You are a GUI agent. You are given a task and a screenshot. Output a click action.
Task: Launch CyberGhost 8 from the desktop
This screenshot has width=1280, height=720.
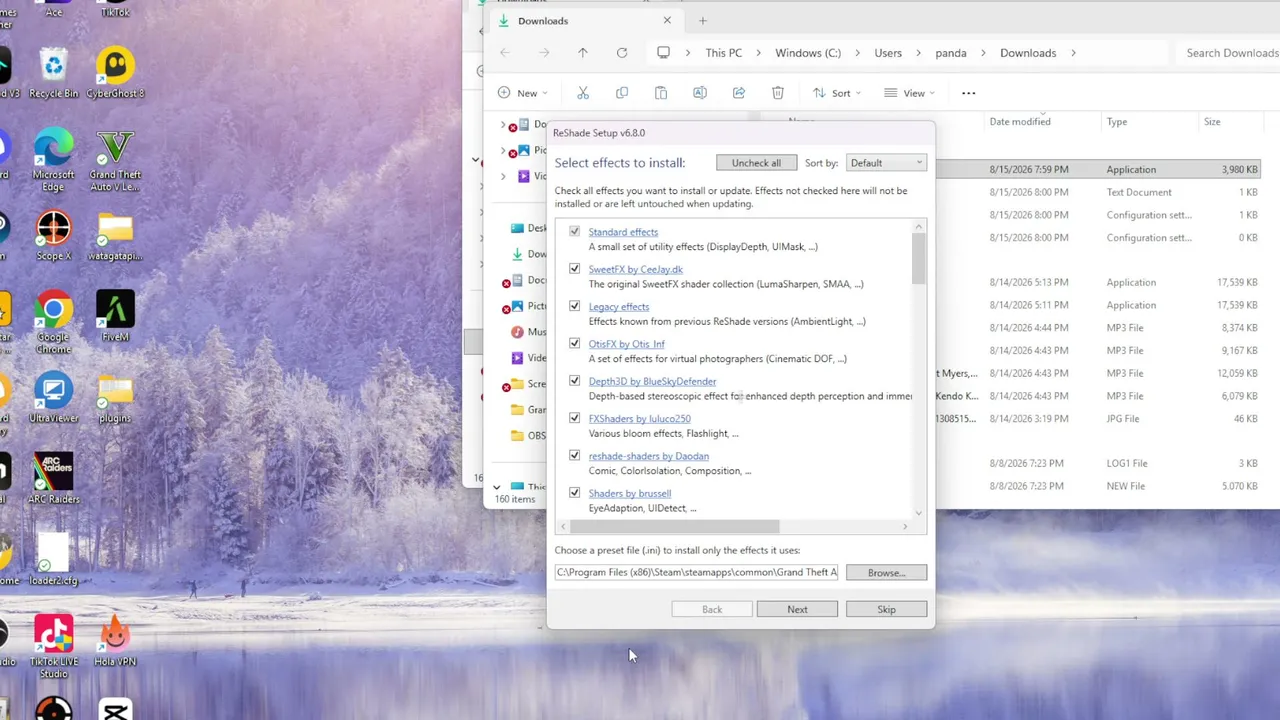coord(115,73)
